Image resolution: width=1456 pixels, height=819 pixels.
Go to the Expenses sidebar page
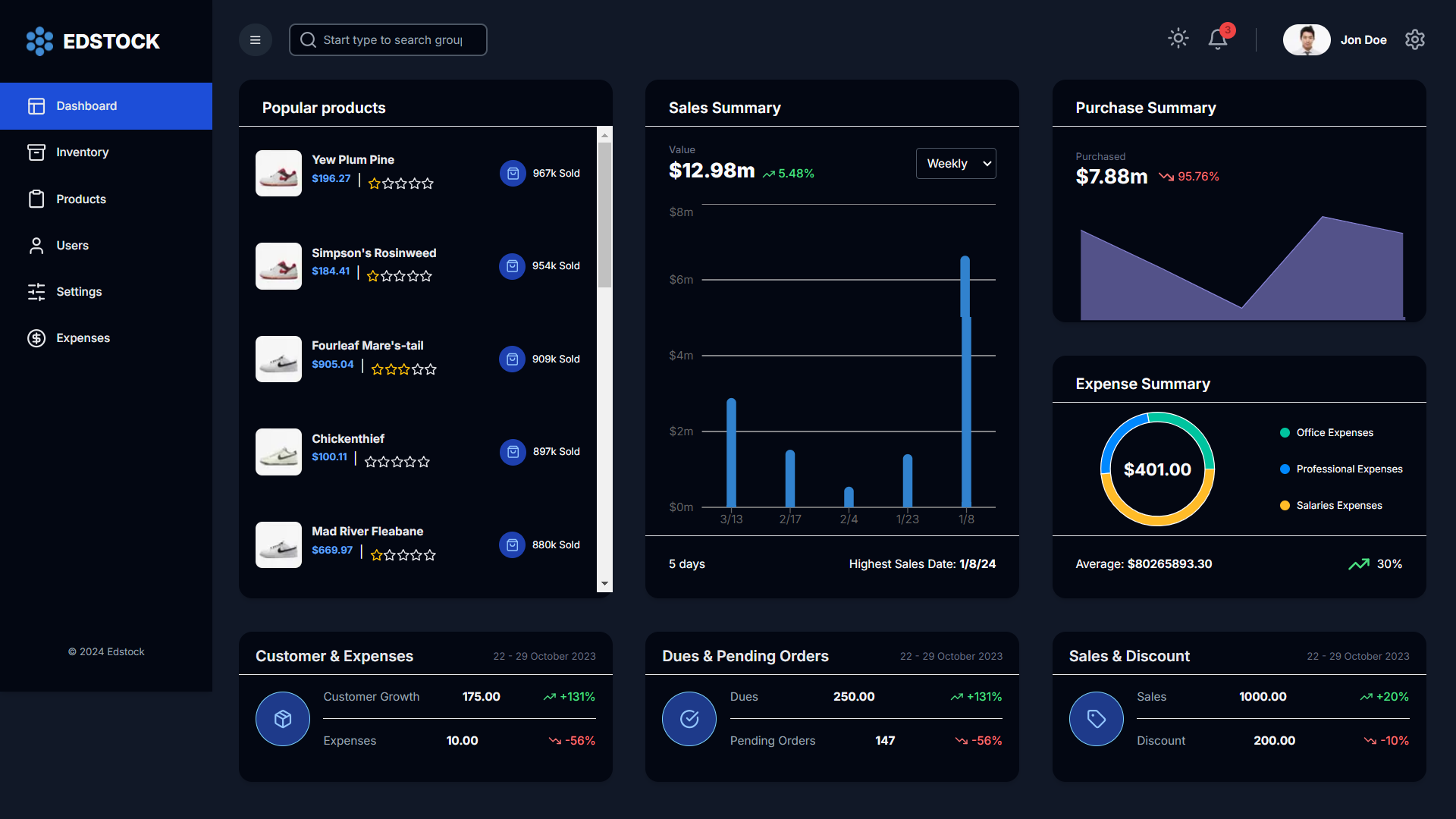click(83, 338)
